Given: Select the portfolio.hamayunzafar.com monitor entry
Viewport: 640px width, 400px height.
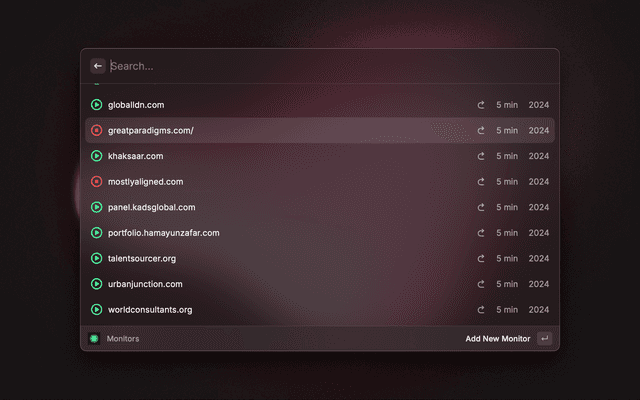Looking at the screenshot, I should [x=163, y=233].
